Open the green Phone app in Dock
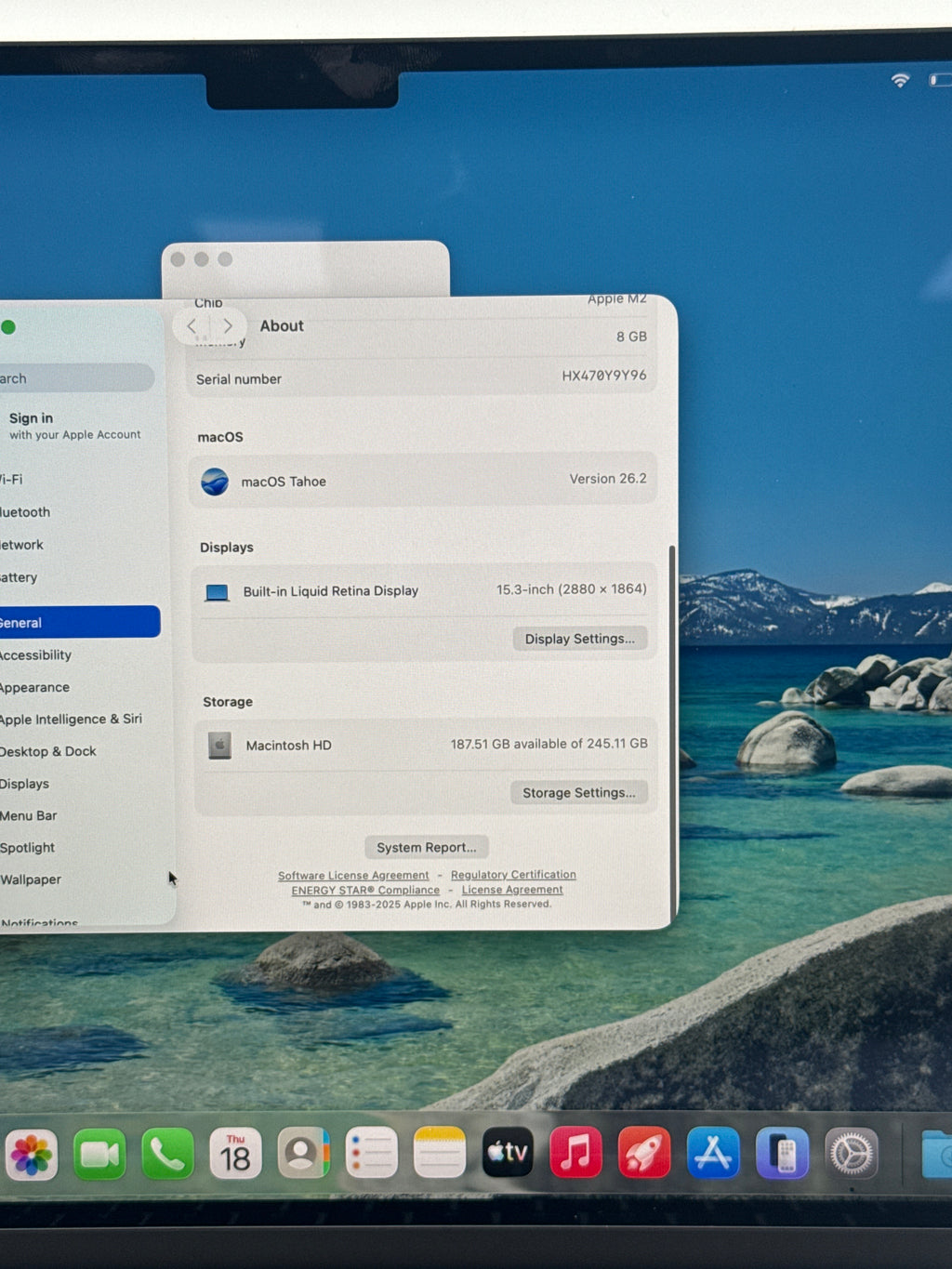The width and height of the screenshot is (952, 1269). 167,1154
